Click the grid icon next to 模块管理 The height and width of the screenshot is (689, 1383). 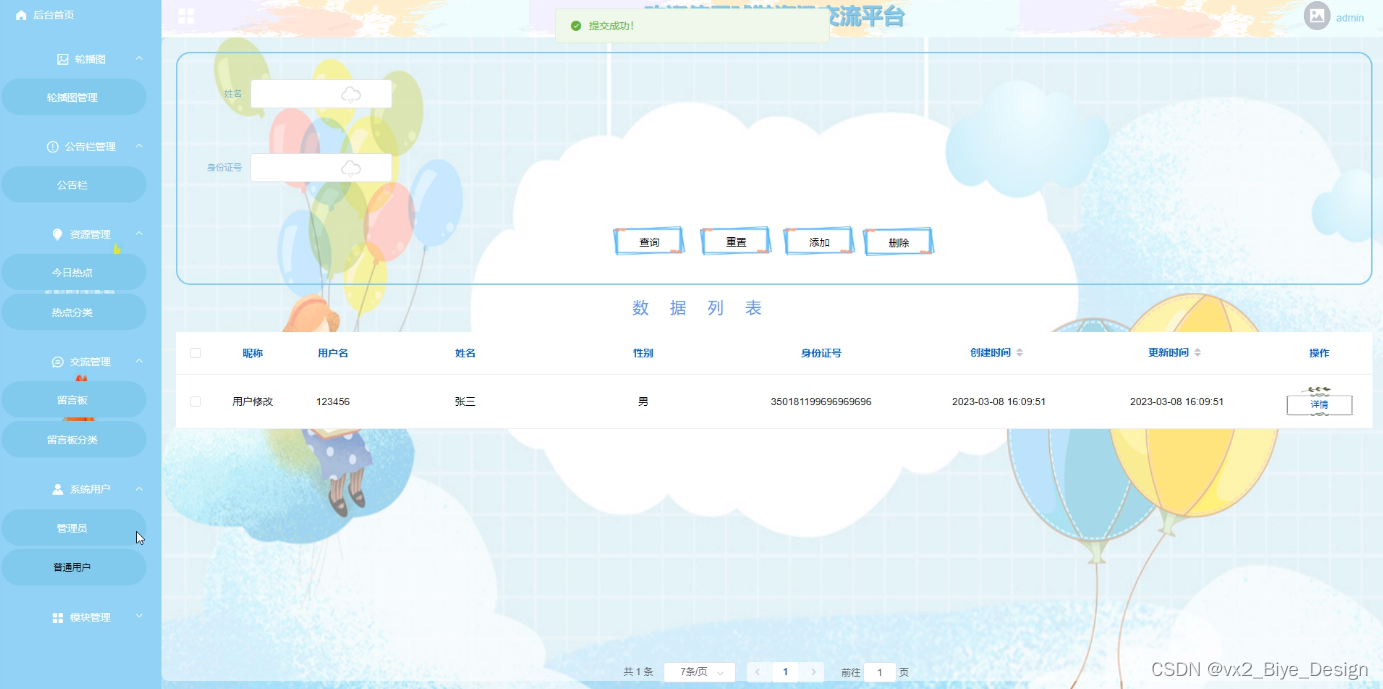[x=57, y=618]
